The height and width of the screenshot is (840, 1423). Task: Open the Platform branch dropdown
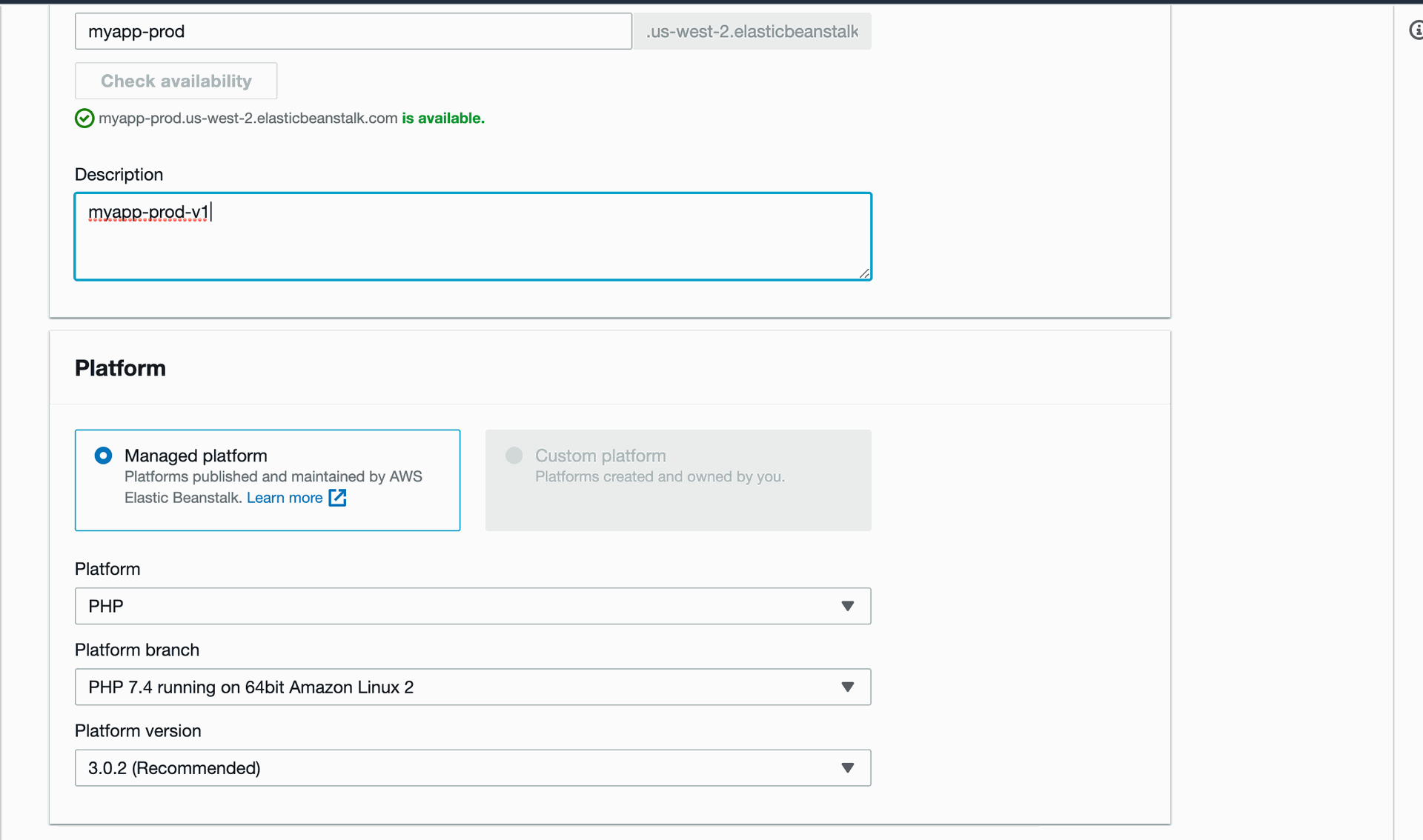tap(473, 687)
